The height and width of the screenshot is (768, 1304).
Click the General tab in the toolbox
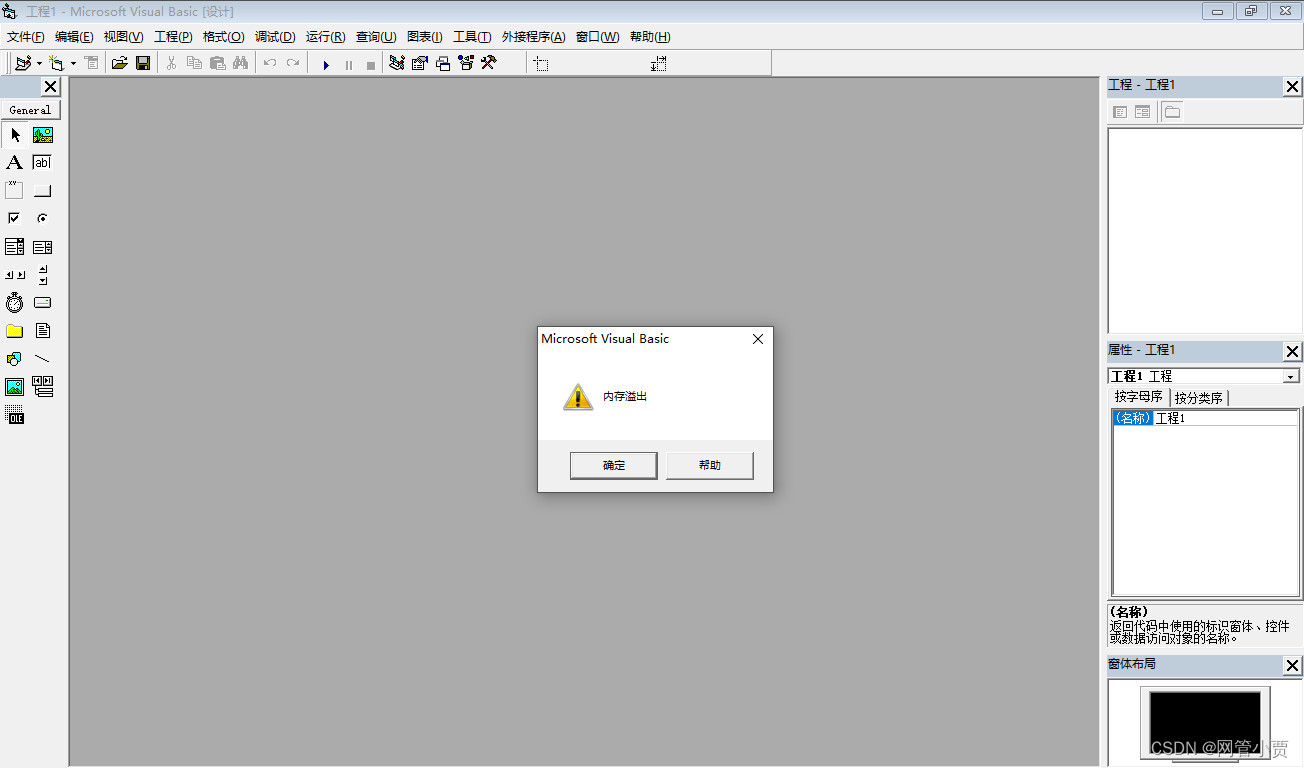(x=30, y=110)
